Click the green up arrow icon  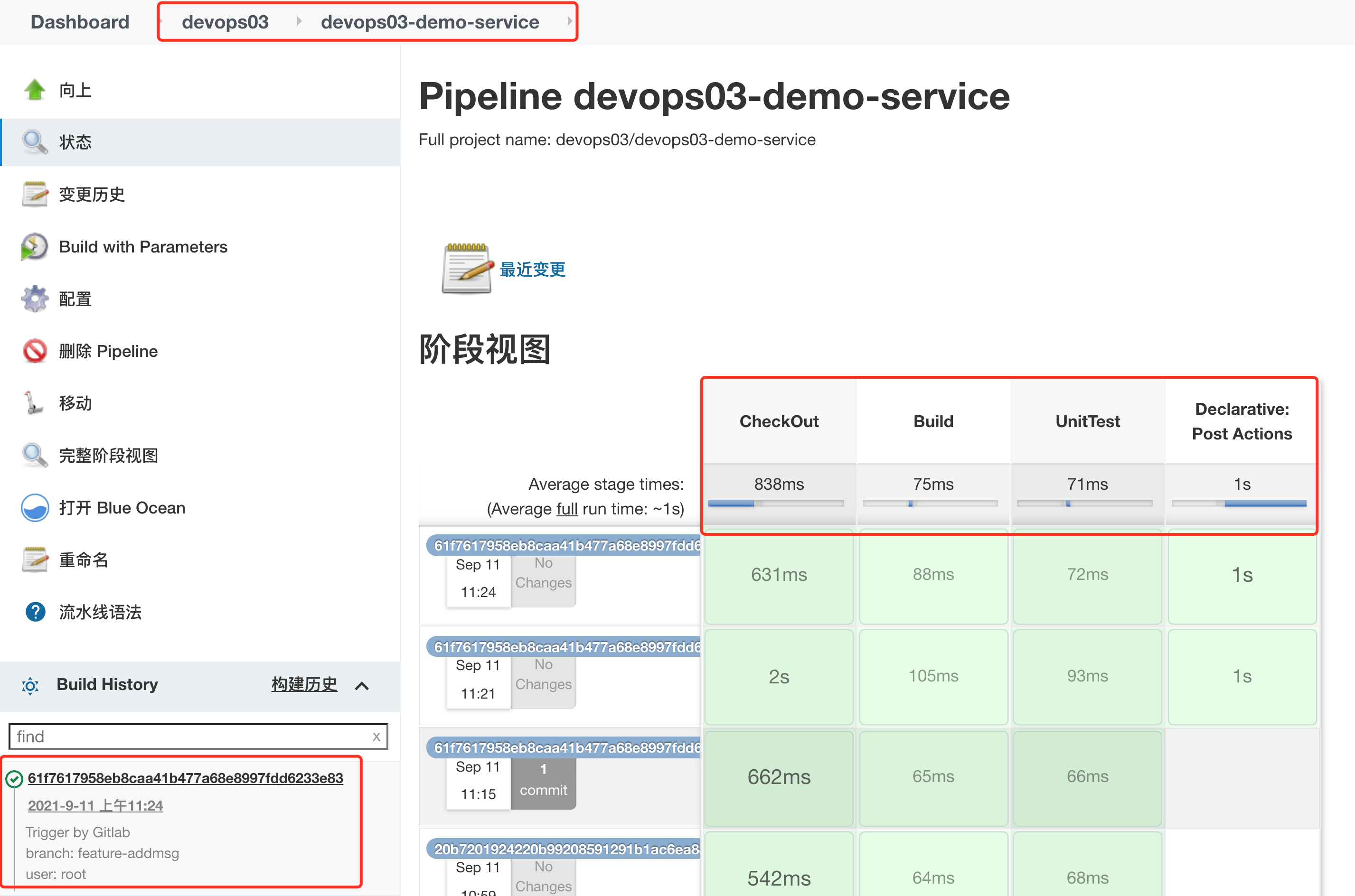(x=35, y=90)
